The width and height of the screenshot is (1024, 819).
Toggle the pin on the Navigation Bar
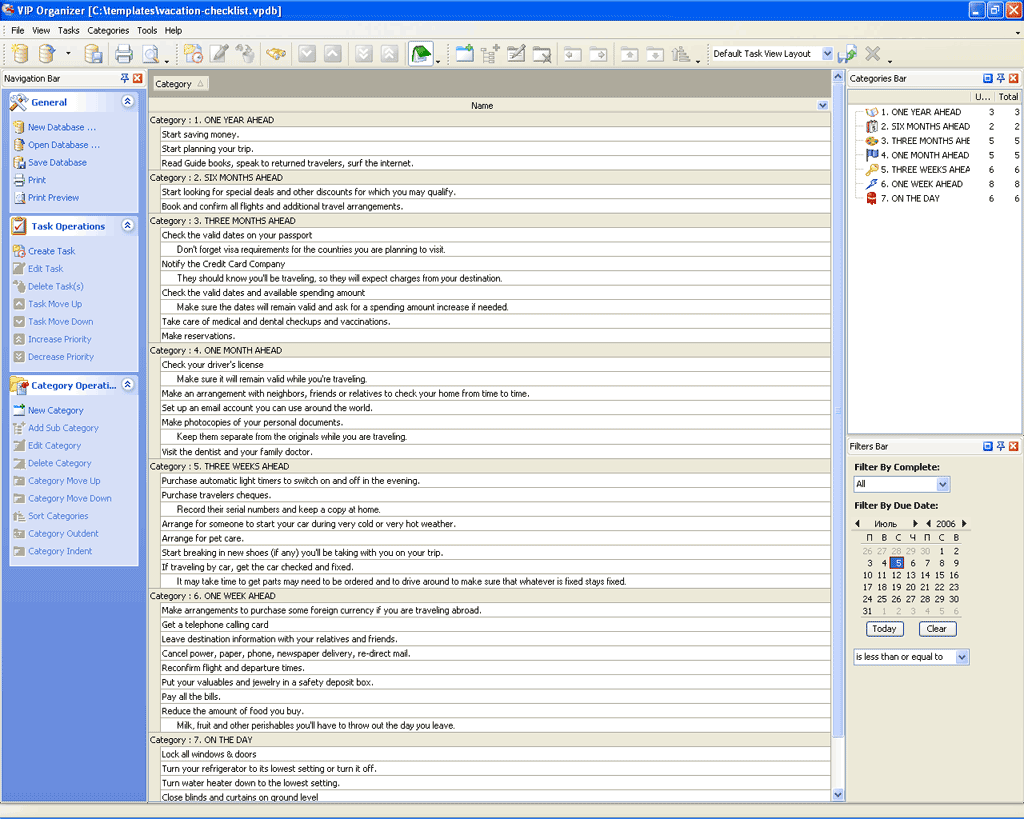point(124,78)
